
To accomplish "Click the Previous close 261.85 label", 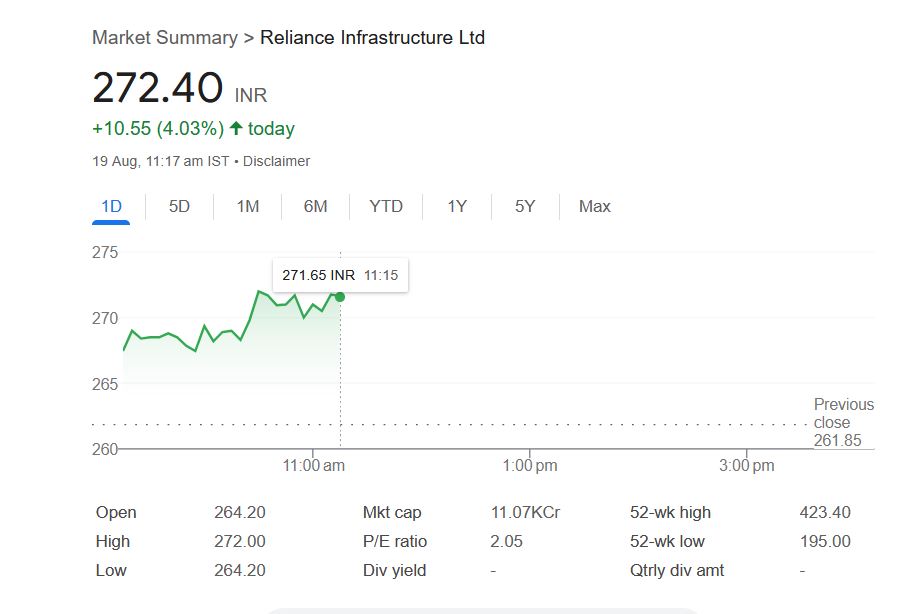I will [x=843, y=422].
